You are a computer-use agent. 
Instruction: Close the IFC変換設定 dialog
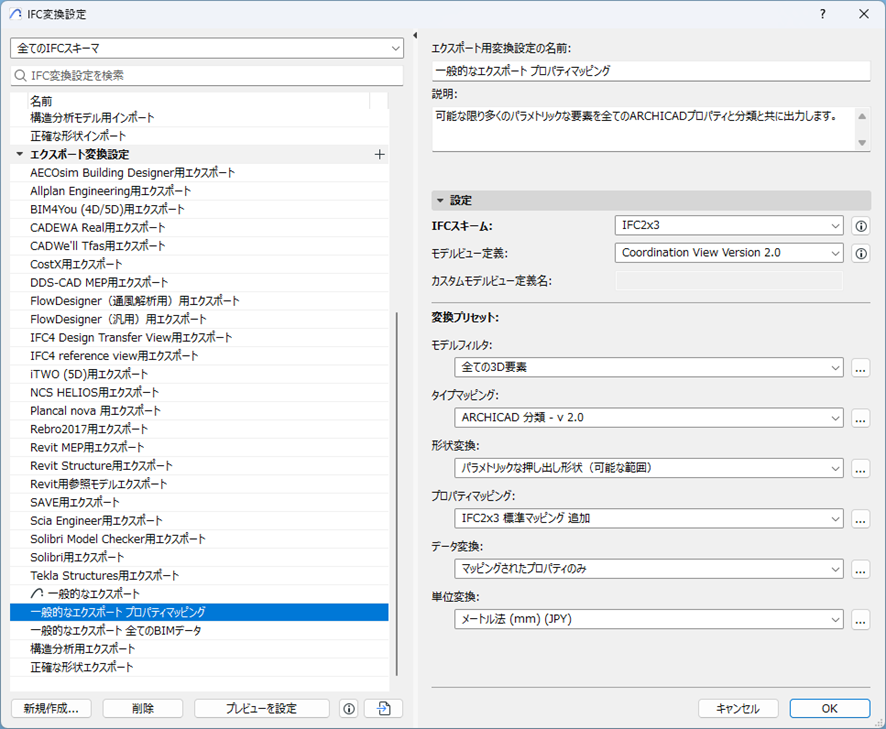(x=864, y=14)
